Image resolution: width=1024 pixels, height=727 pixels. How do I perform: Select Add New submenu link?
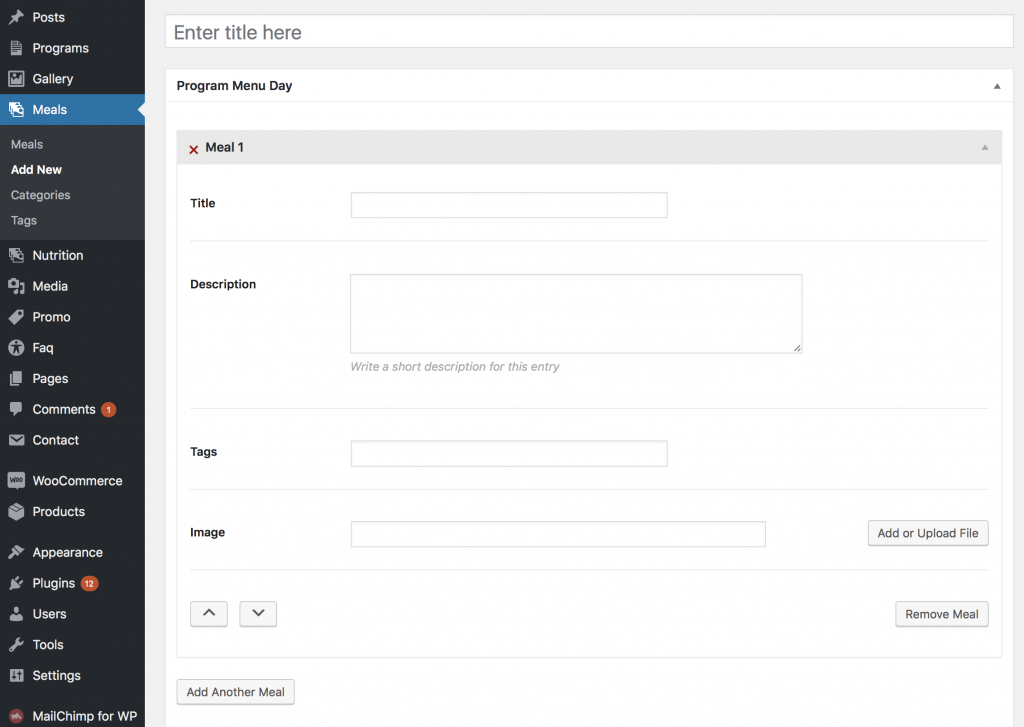pyautogui.click(x=37, y=170)
